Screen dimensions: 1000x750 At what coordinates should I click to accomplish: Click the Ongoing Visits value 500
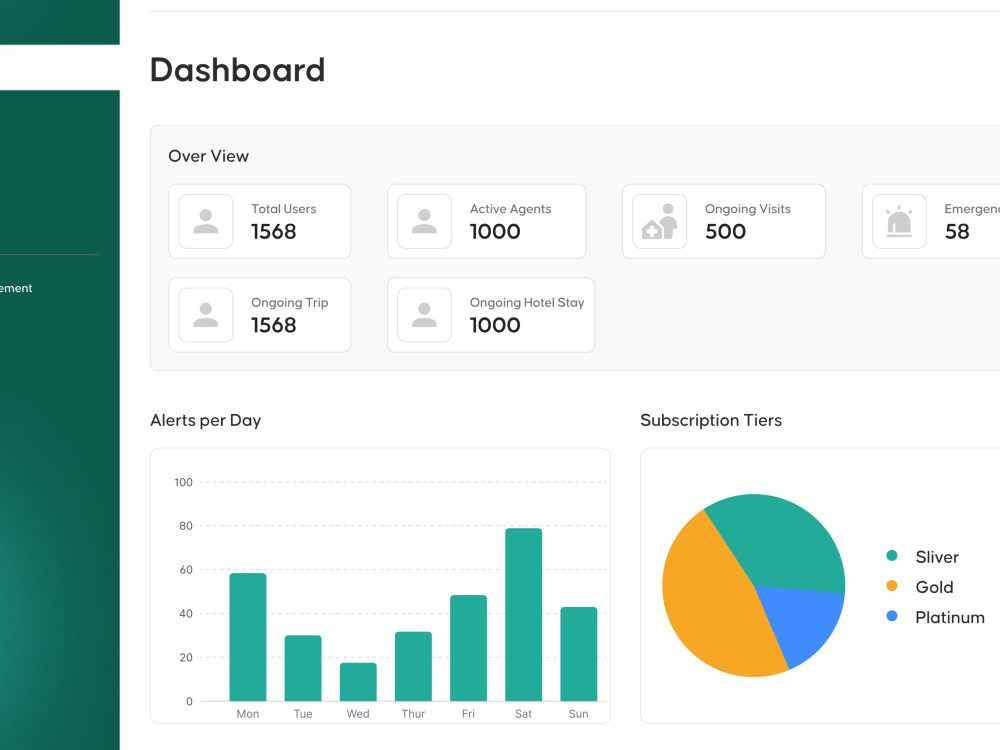point(725,232)
